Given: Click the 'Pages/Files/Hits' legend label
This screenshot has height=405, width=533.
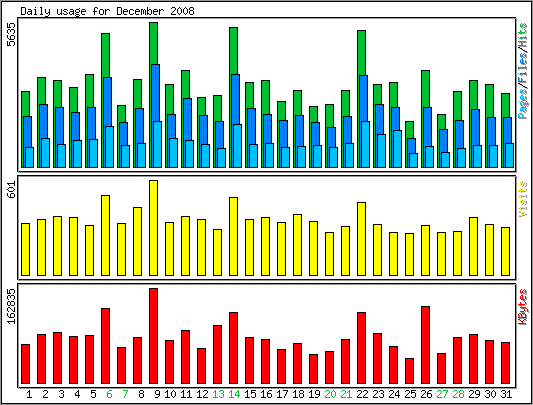Looking at the screenshot, I should pyautogui.click(x=523, y=71).
